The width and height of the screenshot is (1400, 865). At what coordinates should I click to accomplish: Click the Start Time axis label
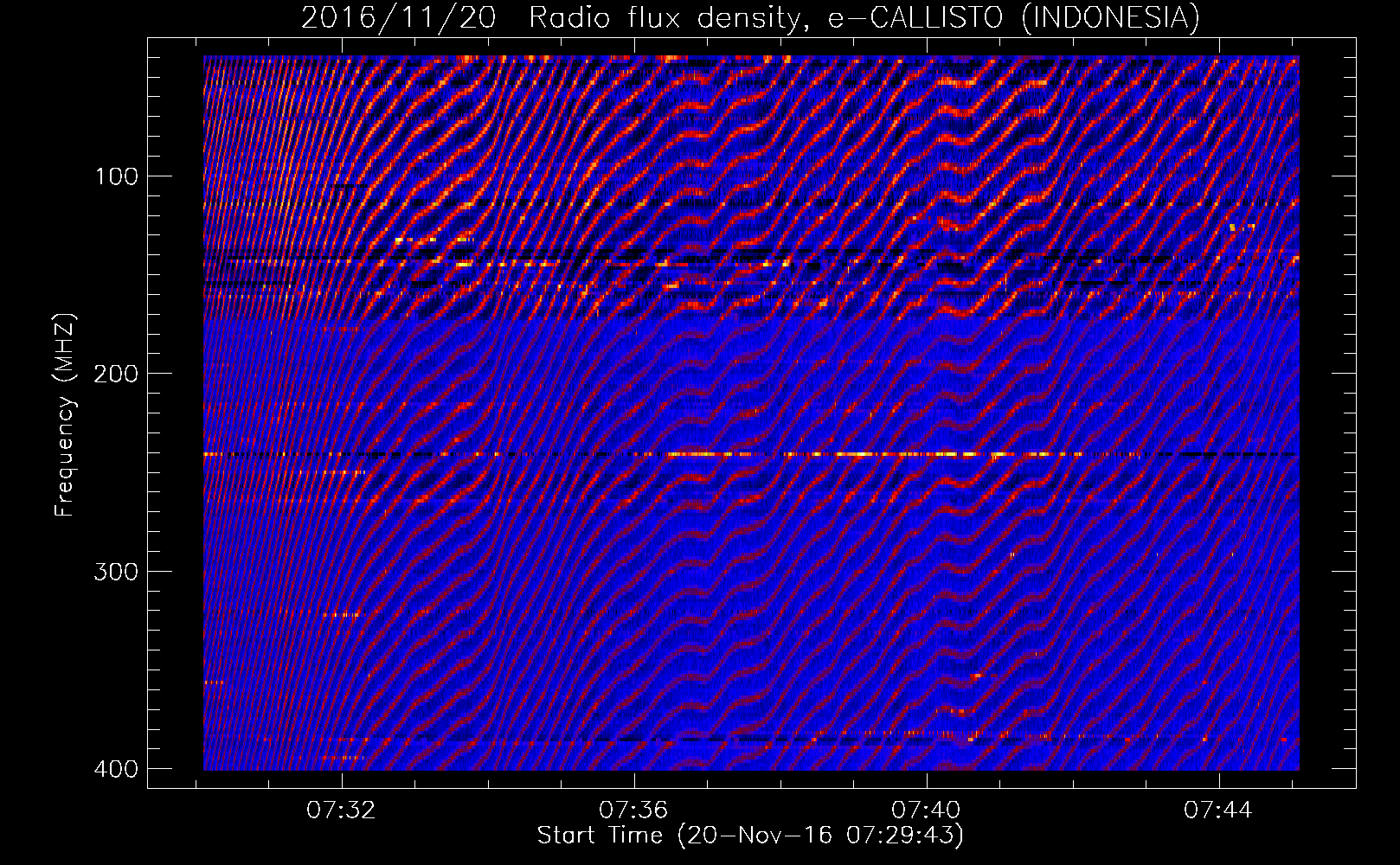point(750,836)
